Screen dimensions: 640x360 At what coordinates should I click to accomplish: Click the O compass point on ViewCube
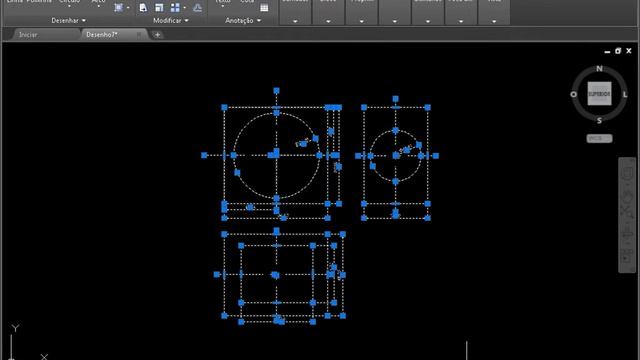coord(573,94)
